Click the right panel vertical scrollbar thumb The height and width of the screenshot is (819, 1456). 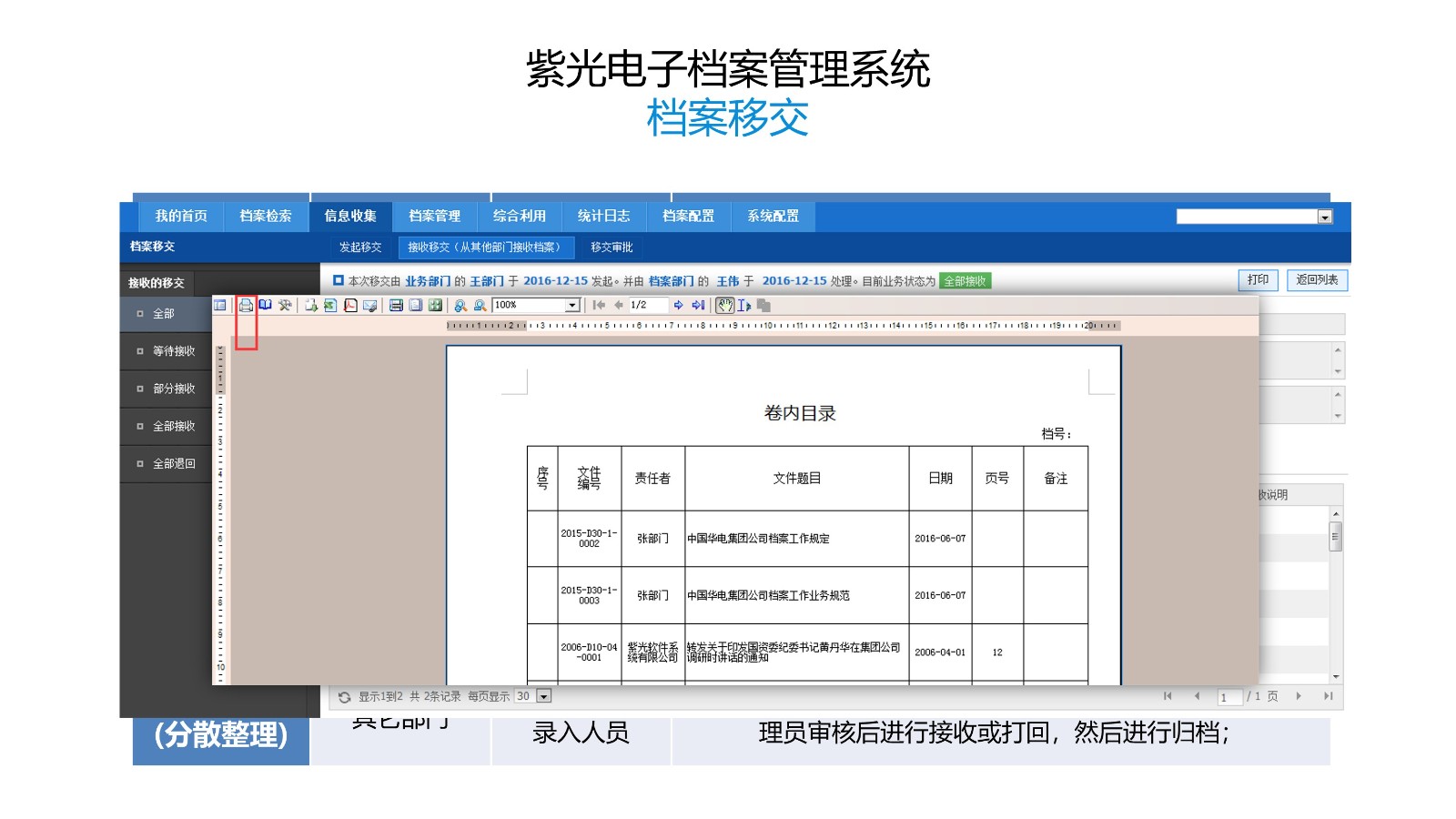tap(1336, 537)
